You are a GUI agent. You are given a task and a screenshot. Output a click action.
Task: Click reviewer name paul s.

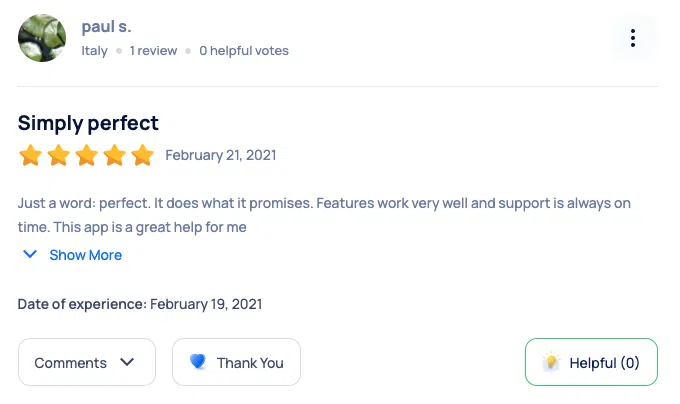click(x=106, y=27)
